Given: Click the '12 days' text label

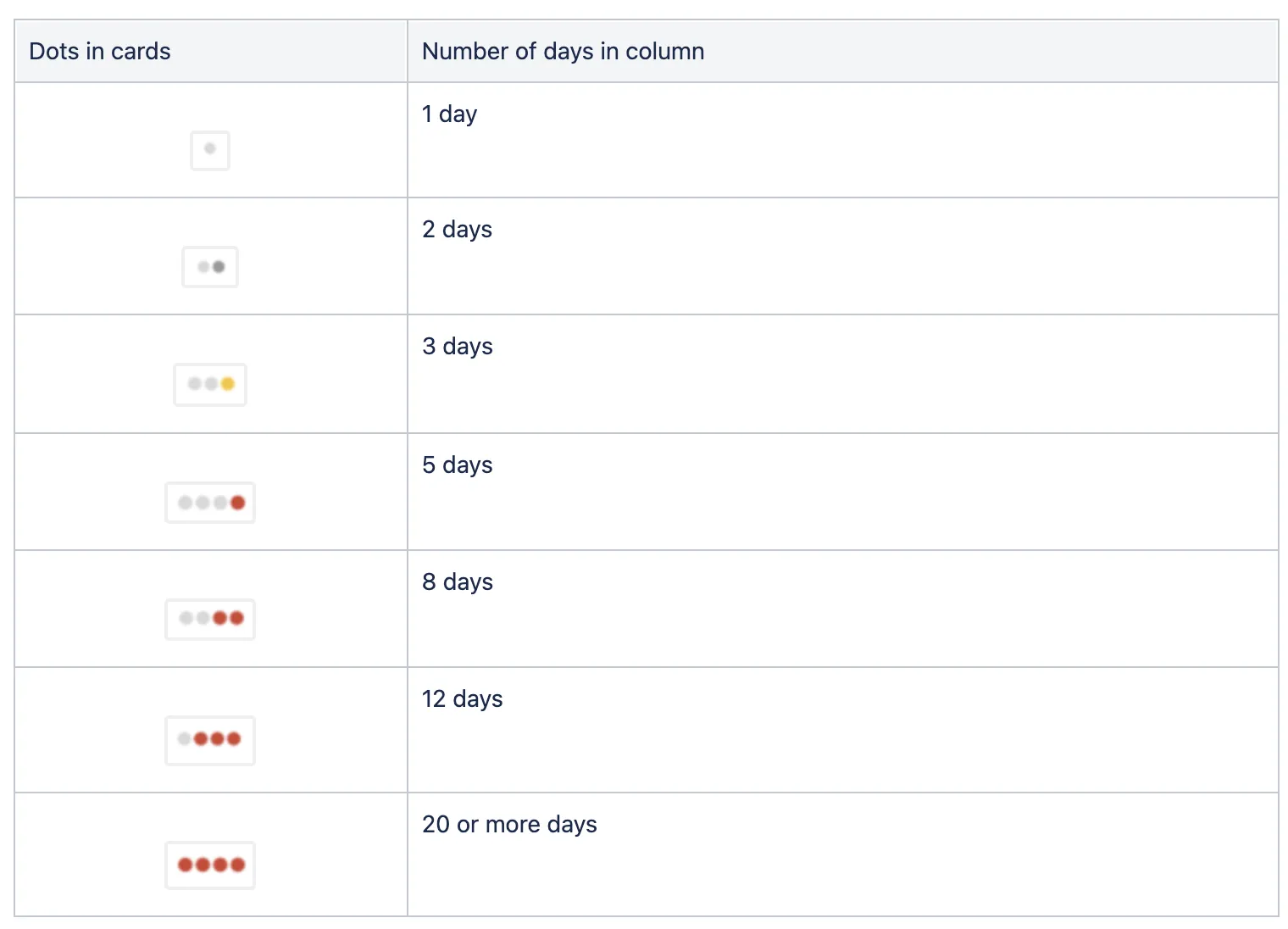Looking at the screenshot, I should [x=462, y=699].
